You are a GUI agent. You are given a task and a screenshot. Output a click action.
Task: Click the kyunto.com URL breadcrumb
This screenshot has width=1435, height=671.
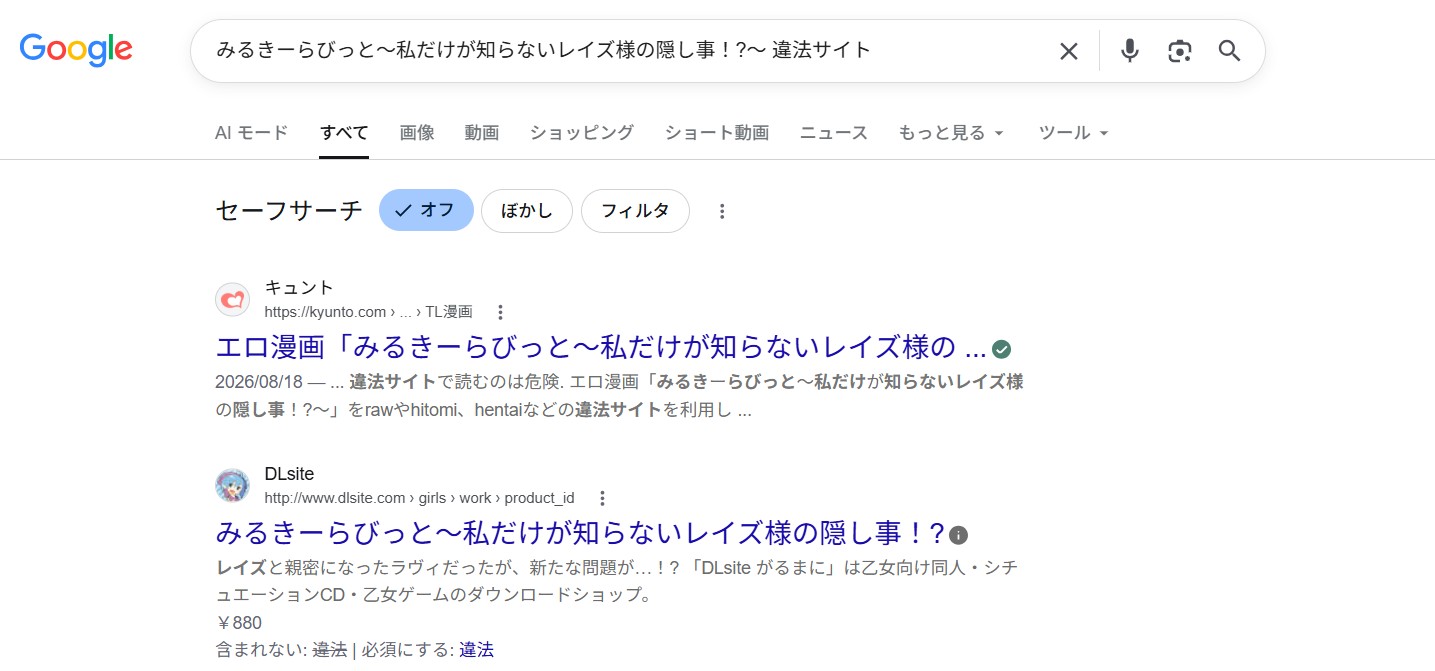368,312
